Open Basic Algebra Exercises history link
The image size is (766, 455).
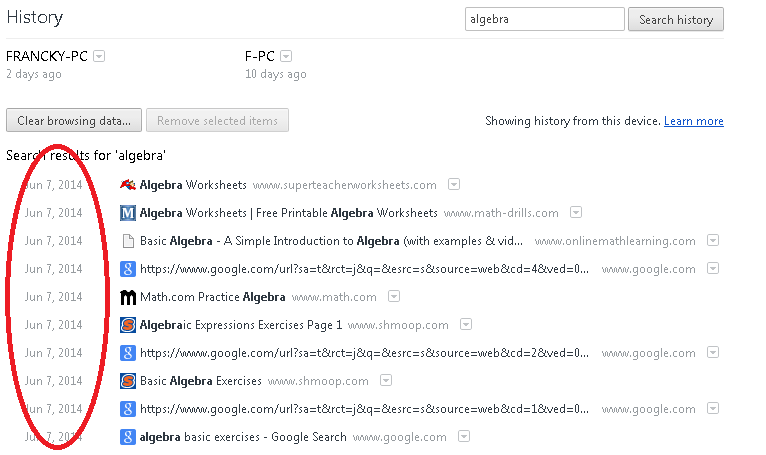[200, 381]
